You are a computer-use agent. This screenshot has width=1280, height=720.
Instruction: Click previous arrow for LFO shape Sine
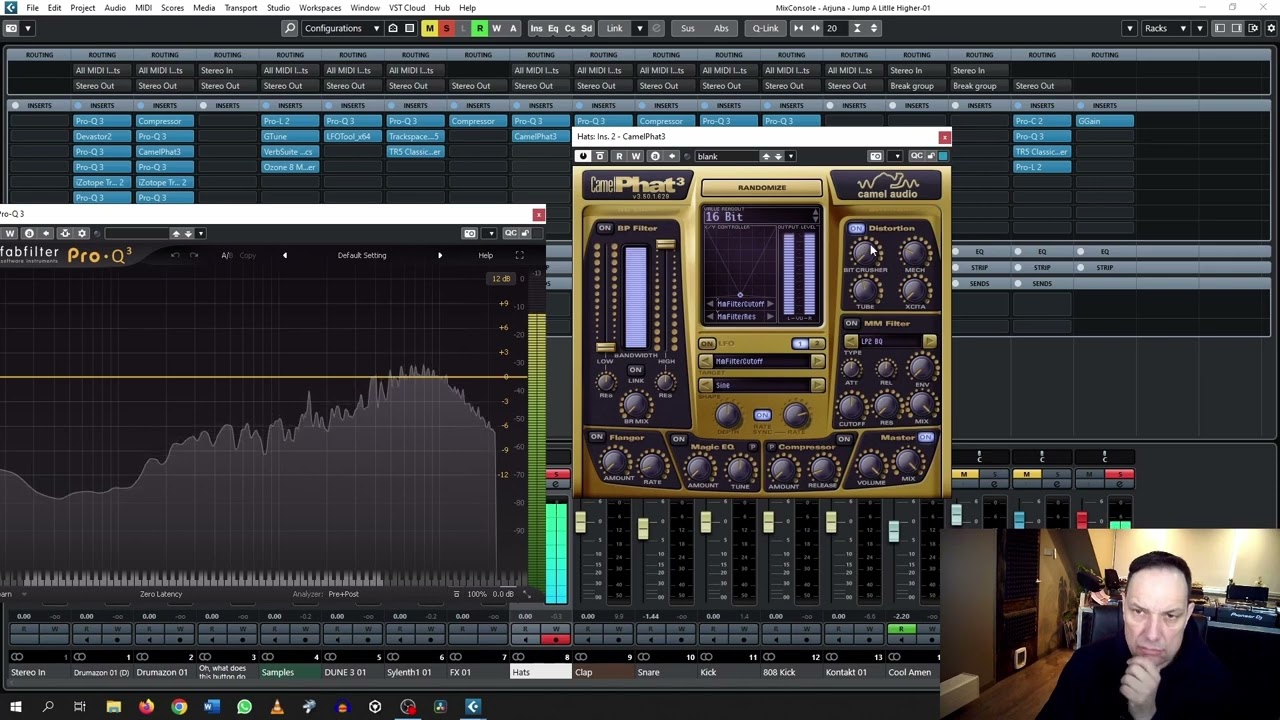pos(706,385)
